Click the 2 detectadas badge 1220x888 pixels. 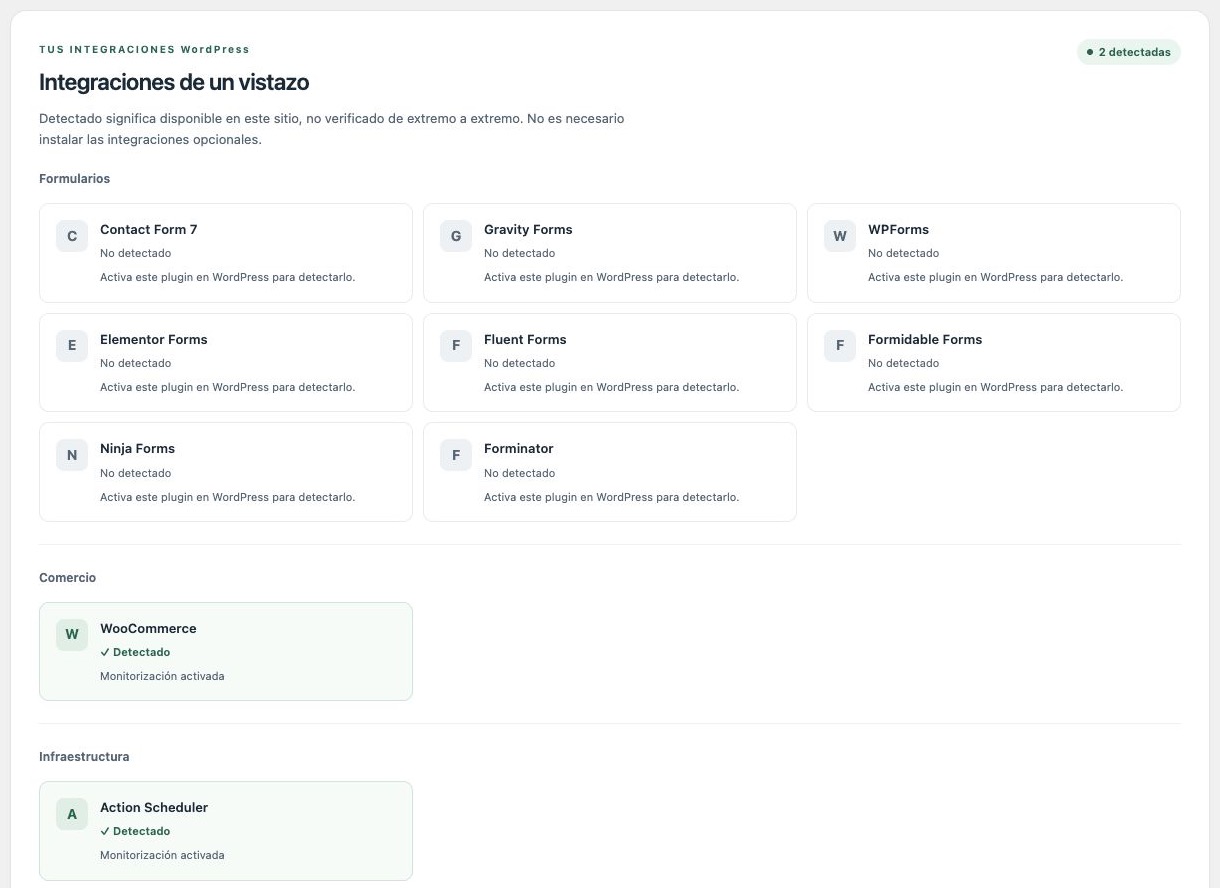pos(1128,52)
